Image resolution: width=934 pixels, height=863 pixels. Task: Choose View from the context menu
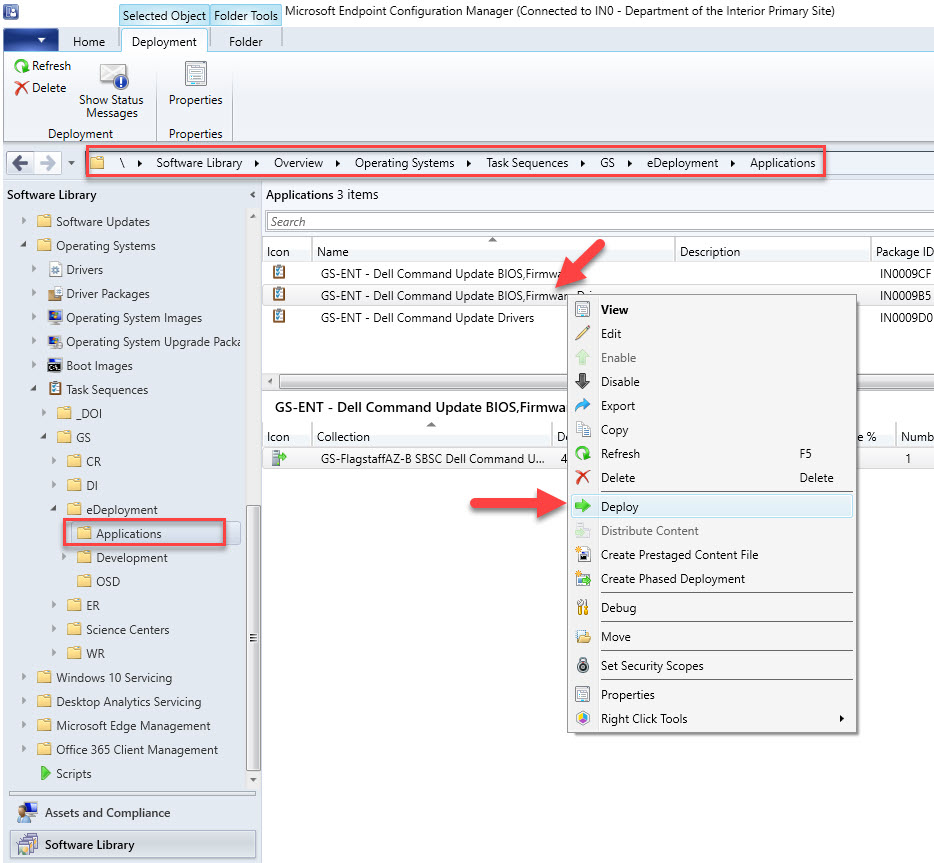[x=712, y=310]
